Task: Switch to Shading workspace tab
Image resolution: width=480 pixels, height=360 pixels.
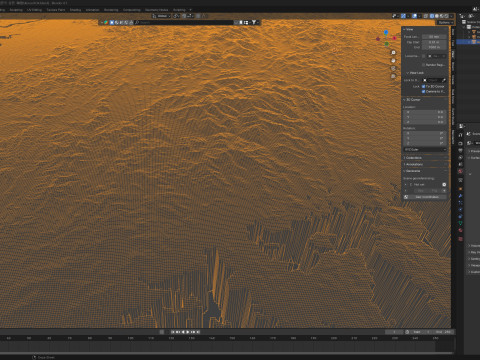Action: click(x=75, y=10)
